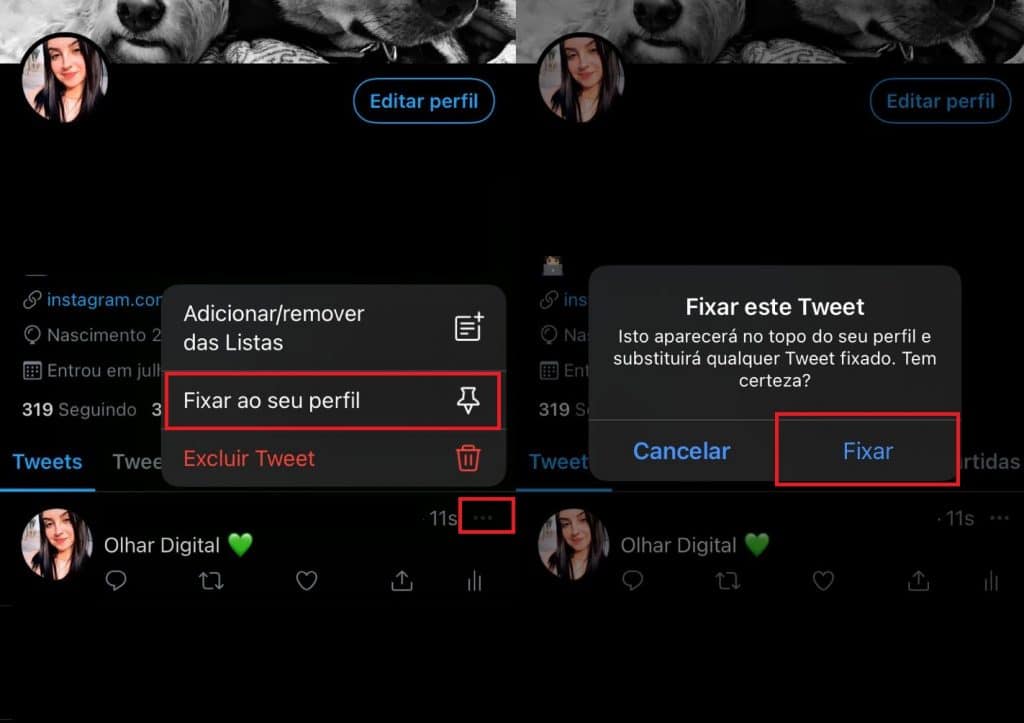This screenshot has width=1024, height=723.
Task: Dismiss the dialog with Cancelar
Action: tap(682, 451)
